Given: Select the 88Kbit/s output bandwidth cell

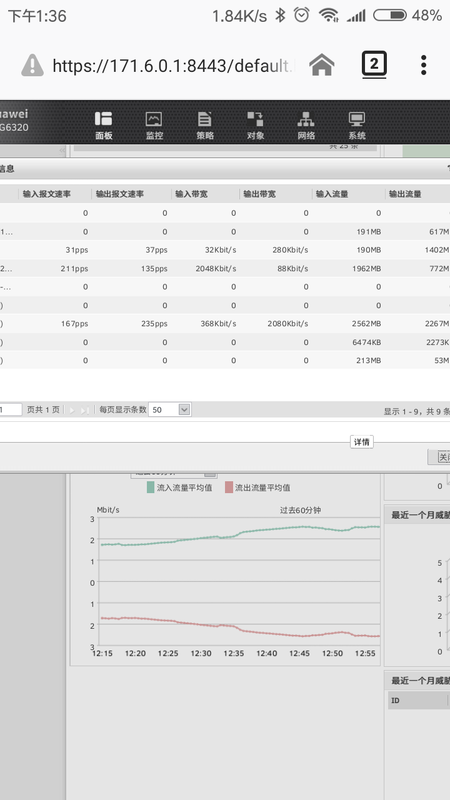Looking at the screenshot, I should (293, 268).
